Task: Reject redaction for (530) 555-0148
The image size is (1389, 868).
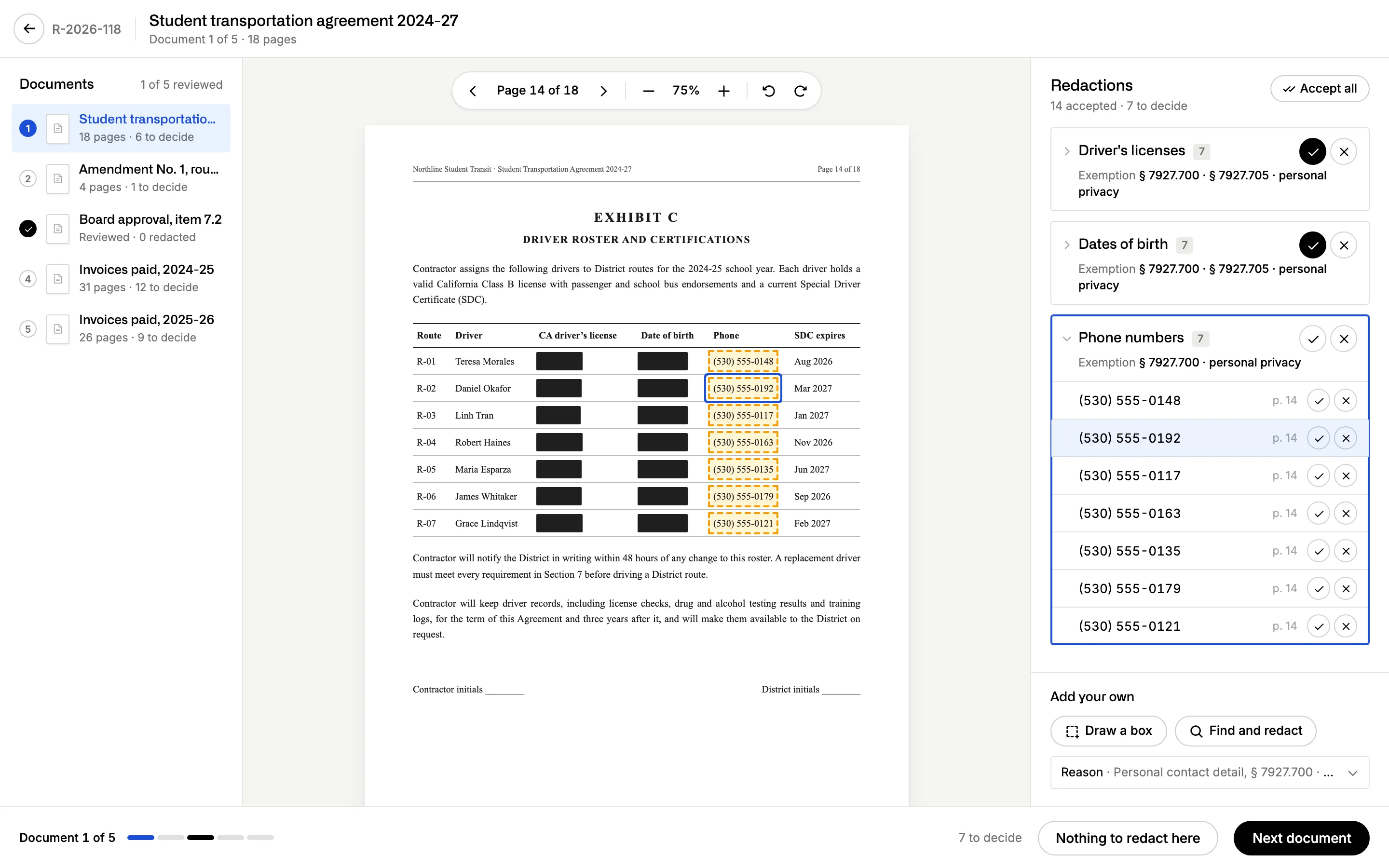Action: click(1346, 401)
